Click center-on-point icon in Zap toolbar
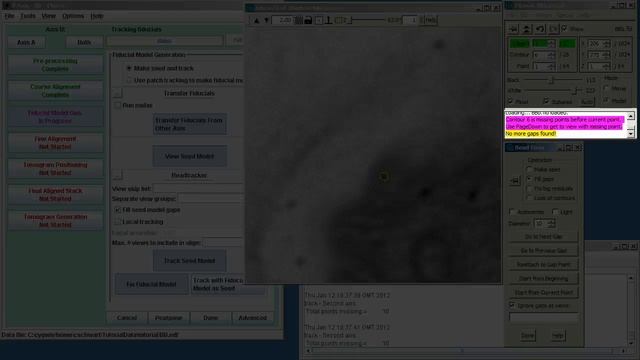The height and width of the screenshot is (360, 640). pos(319,20)
